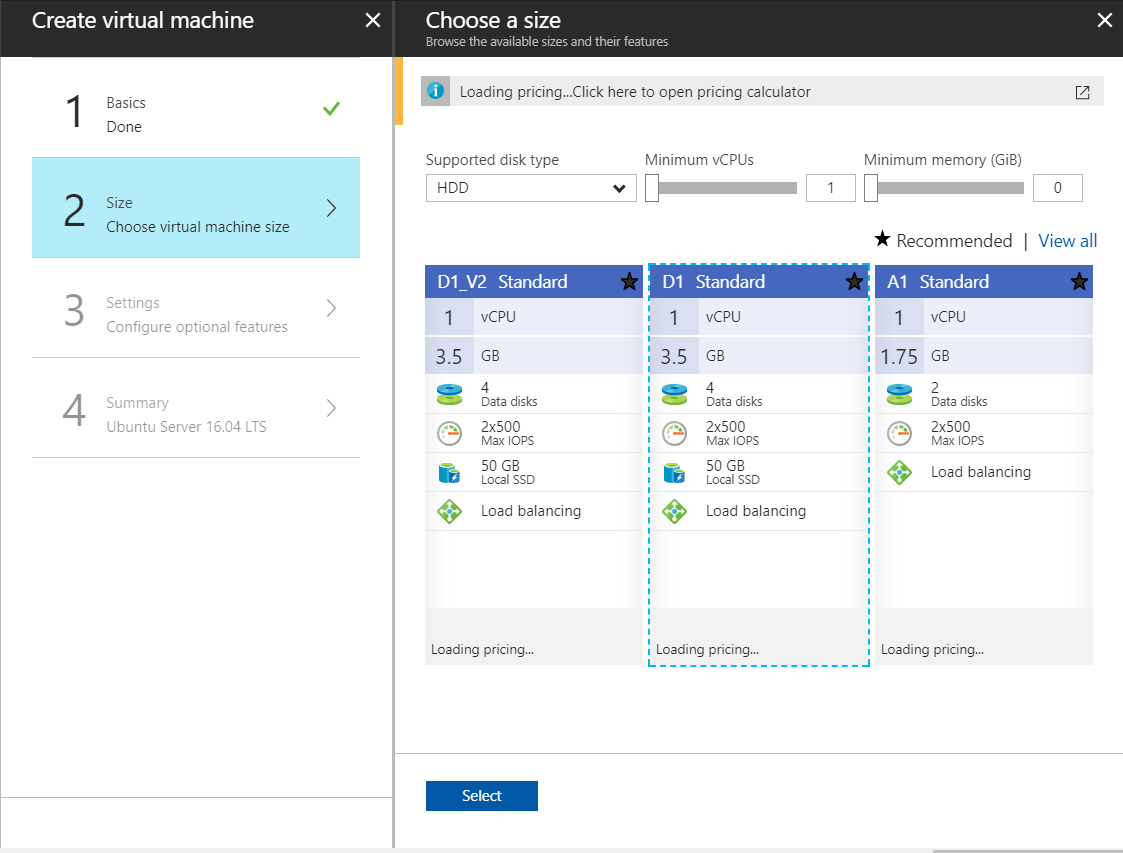Image resolution: width=1123 pixels, height=853 pixels.
Task: Click star icon on A1 Standard card
Action: [x=1079, y=281]
